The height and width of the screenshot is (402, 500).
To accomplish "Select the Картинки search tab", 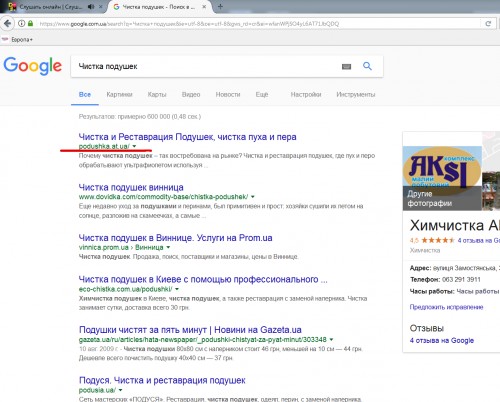I will click(x=119, y=95).
